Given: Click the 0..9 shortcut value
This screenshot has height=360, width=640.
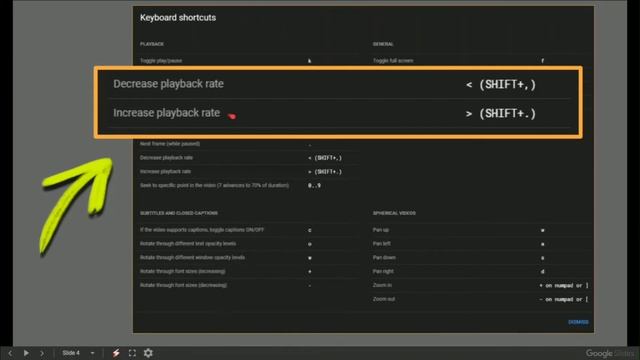Looking at the screenshot, I should pyautogui.click(x=314, y=186).
